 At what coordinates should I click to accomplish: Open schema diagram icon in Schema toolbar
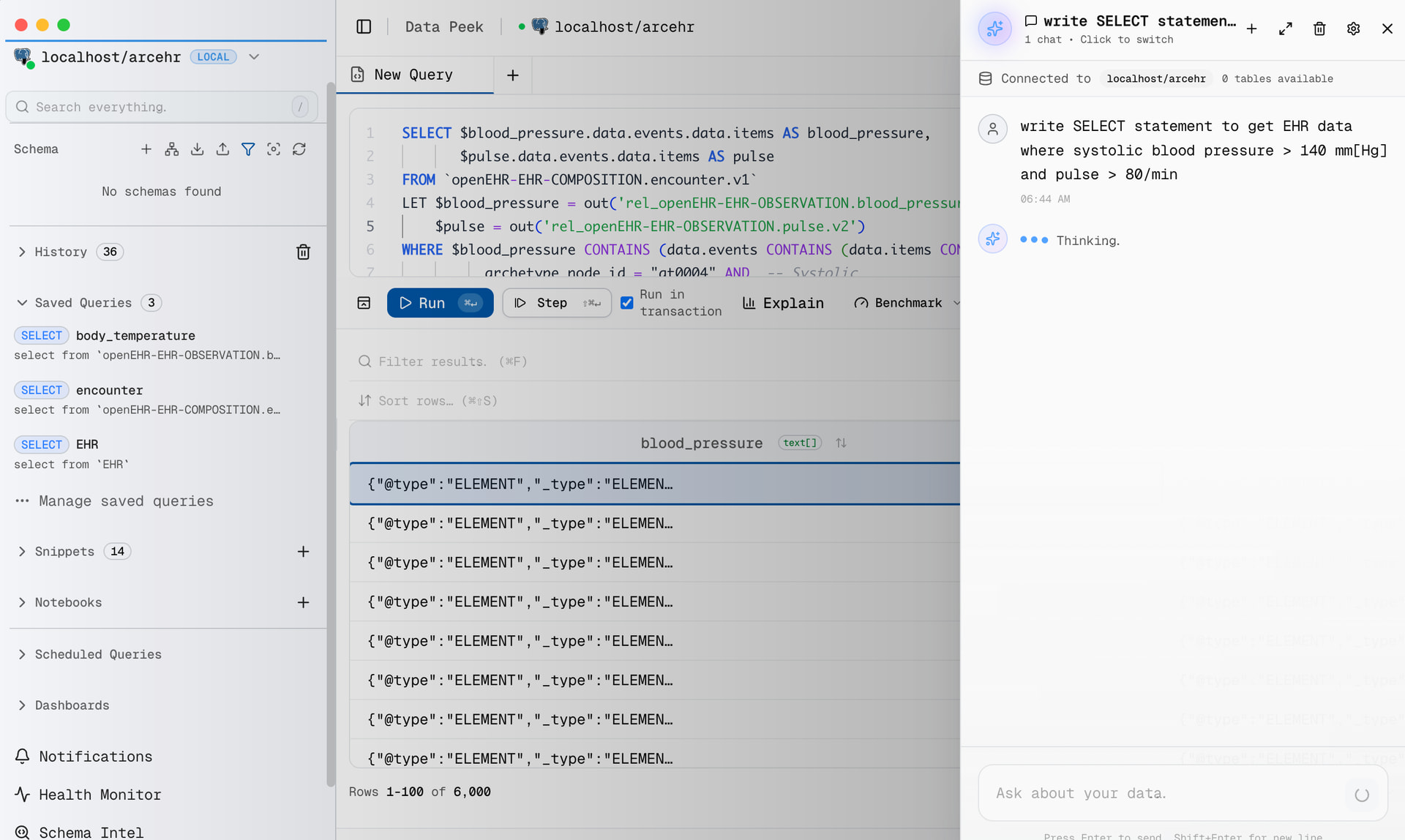[172, 149]
